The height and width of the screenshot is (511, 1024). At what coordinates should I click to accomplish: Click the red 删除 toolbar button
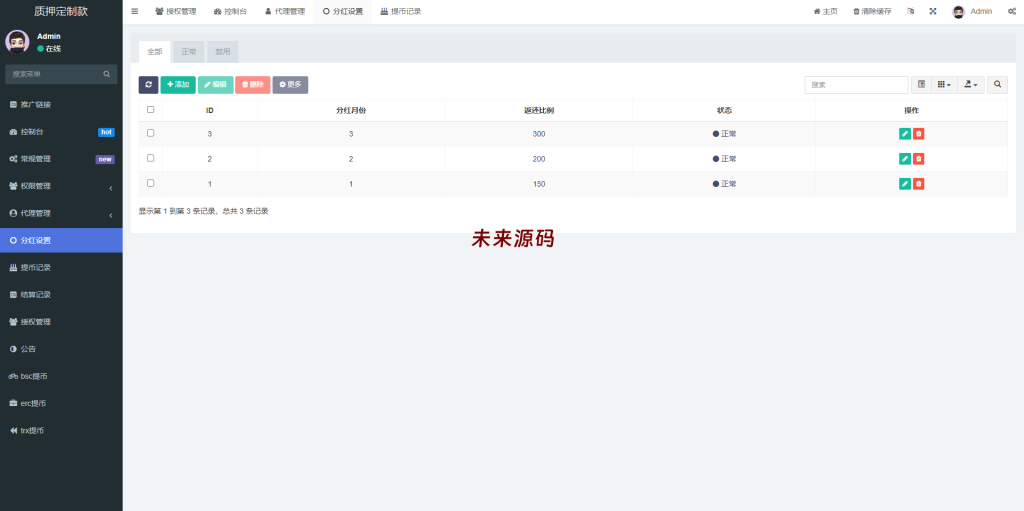click(x=253, y=85)
